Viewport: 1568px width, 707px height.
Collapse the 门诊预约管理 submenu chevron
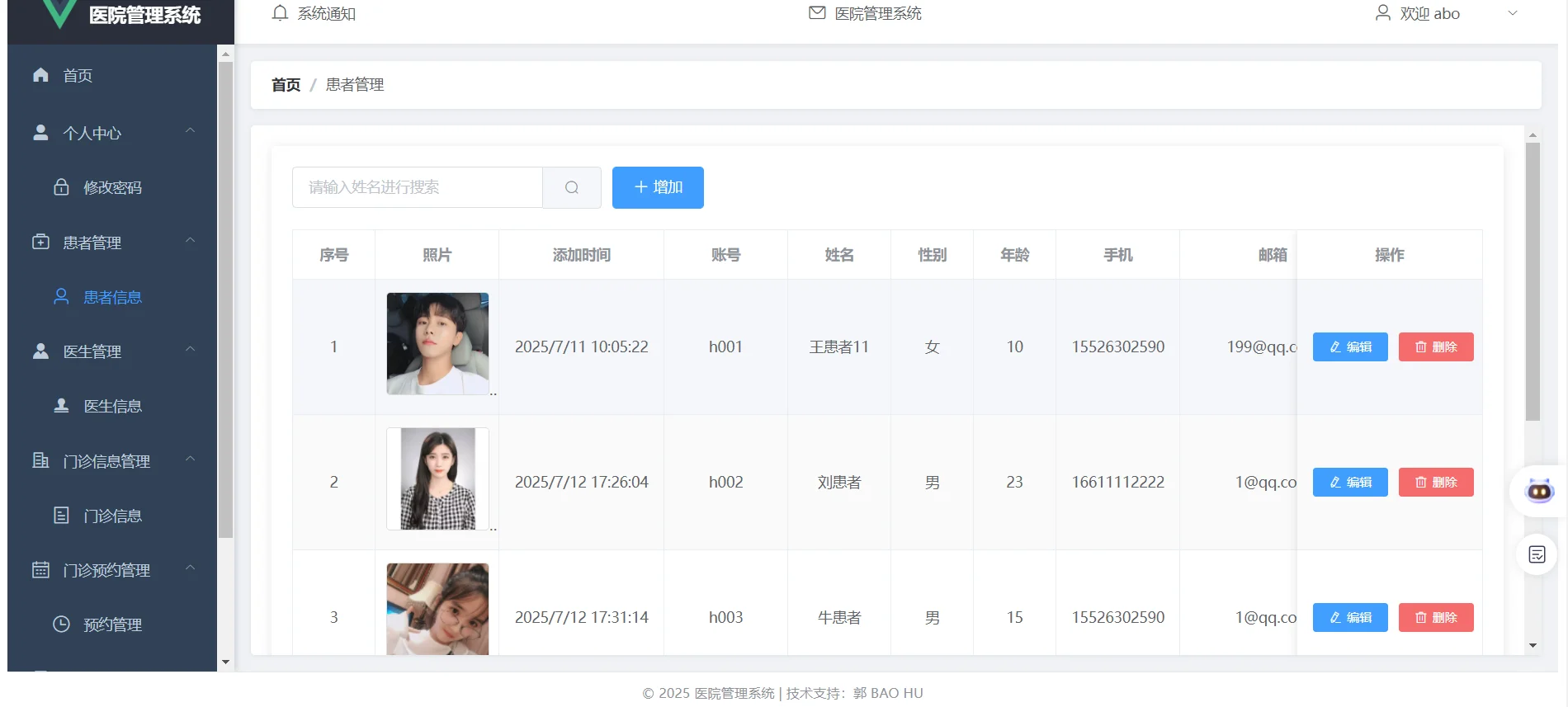pos(191,568)
